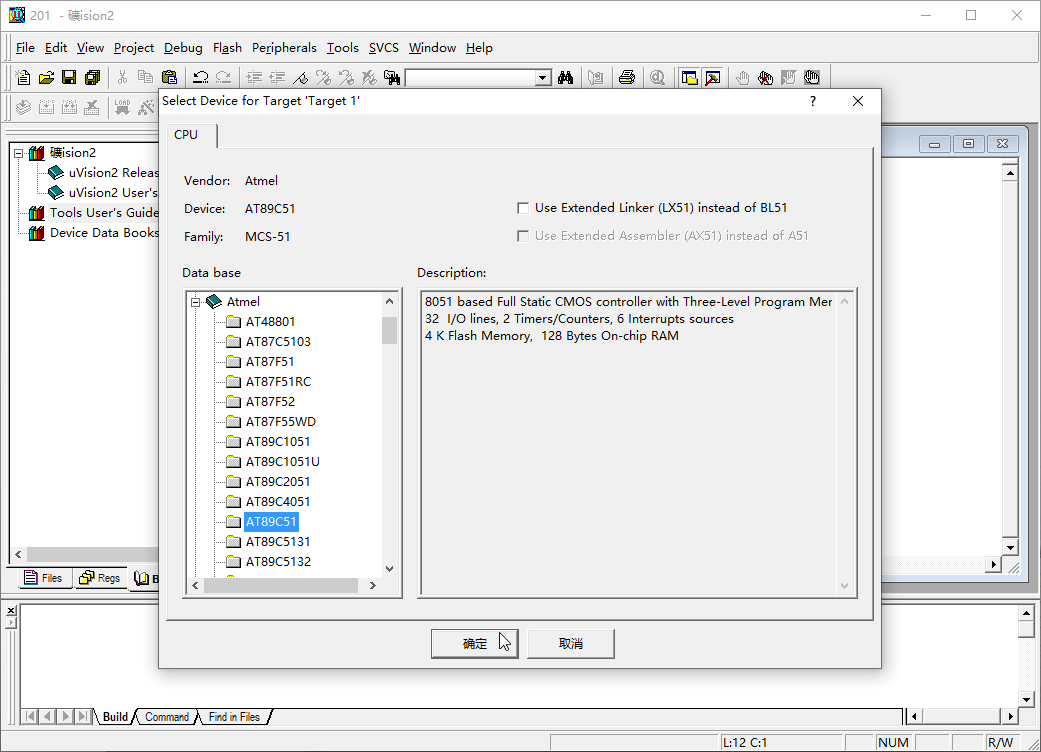Select AT89C5131 in the device list

[x=278, y=542]
